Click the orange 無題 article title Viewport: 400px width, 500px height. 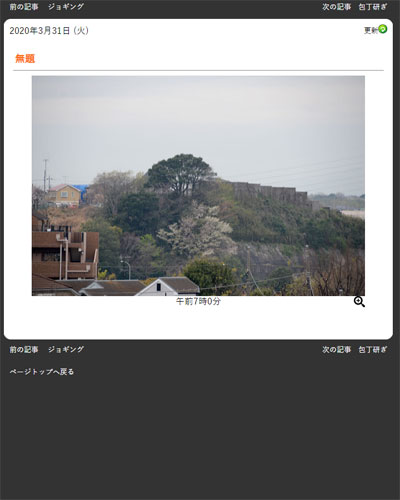pyautogui.click(x=25, y=59)
